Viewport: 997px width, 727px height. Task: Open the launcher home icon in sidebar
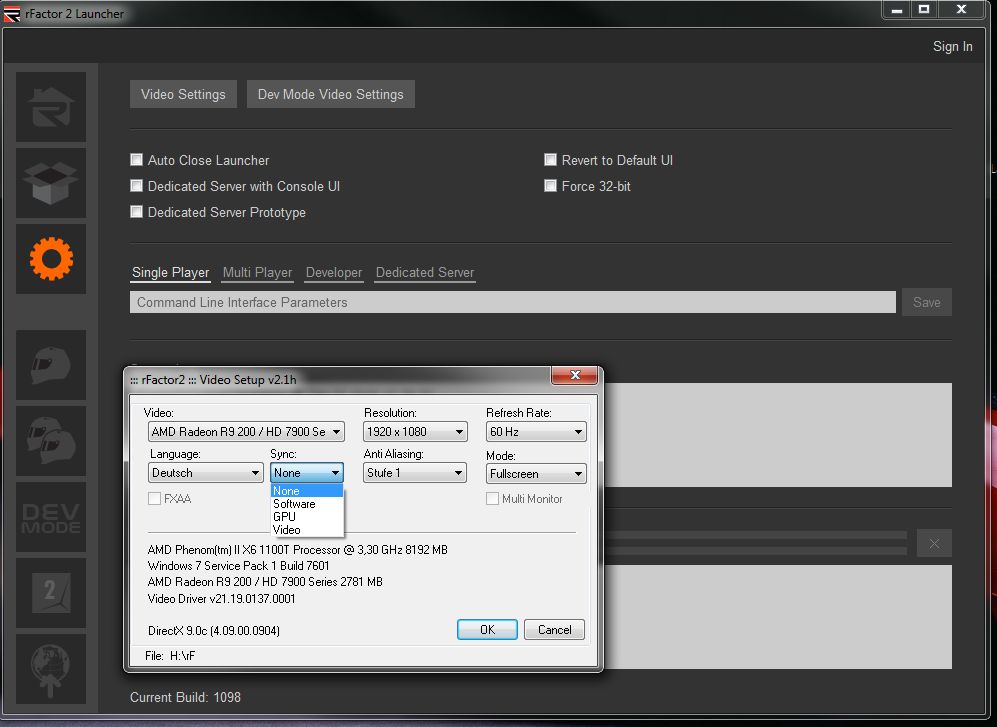click(51, 107)
